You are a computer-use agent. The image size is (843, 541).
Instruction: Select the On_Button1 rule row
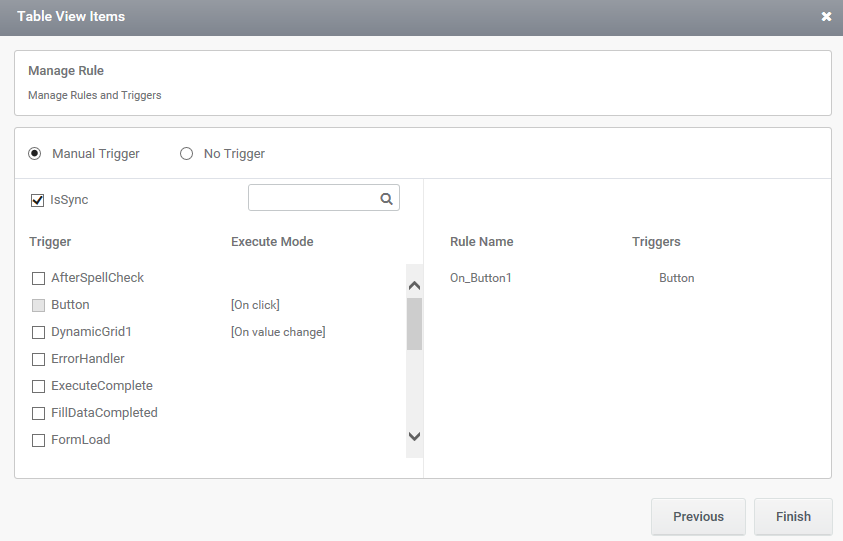(572, 278)
